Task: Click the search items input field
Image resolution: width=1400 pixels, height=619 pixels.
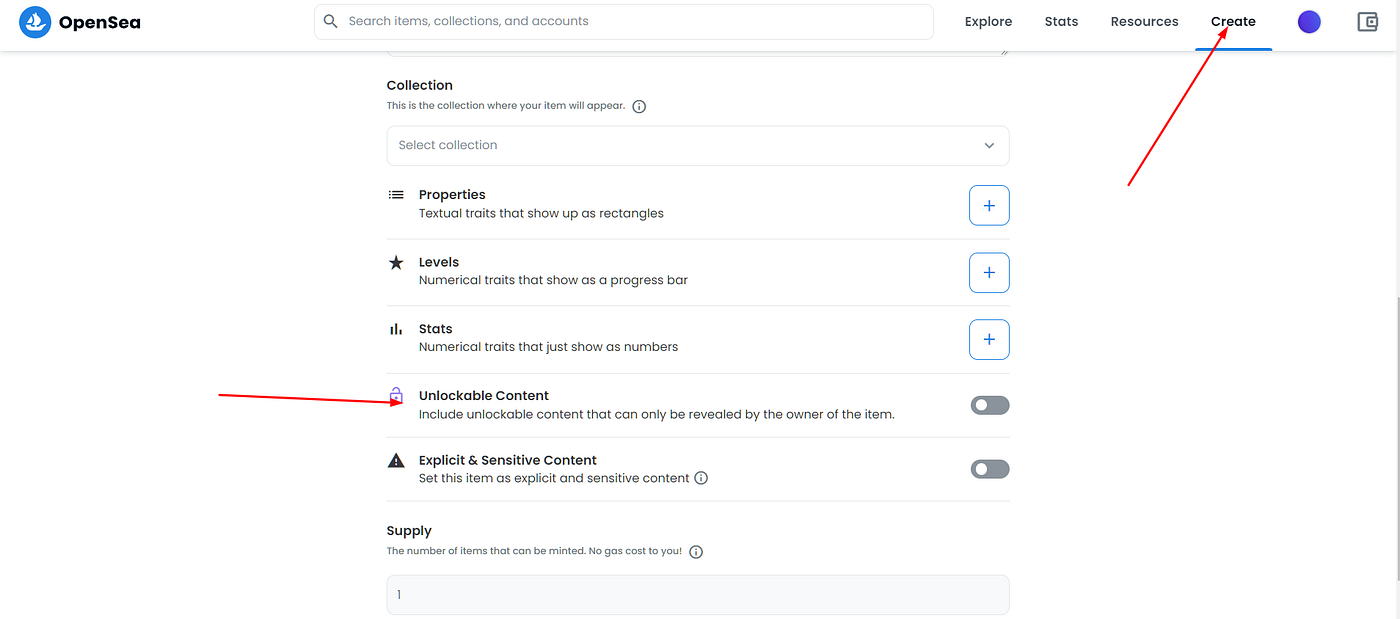Action: coord(635,21)
